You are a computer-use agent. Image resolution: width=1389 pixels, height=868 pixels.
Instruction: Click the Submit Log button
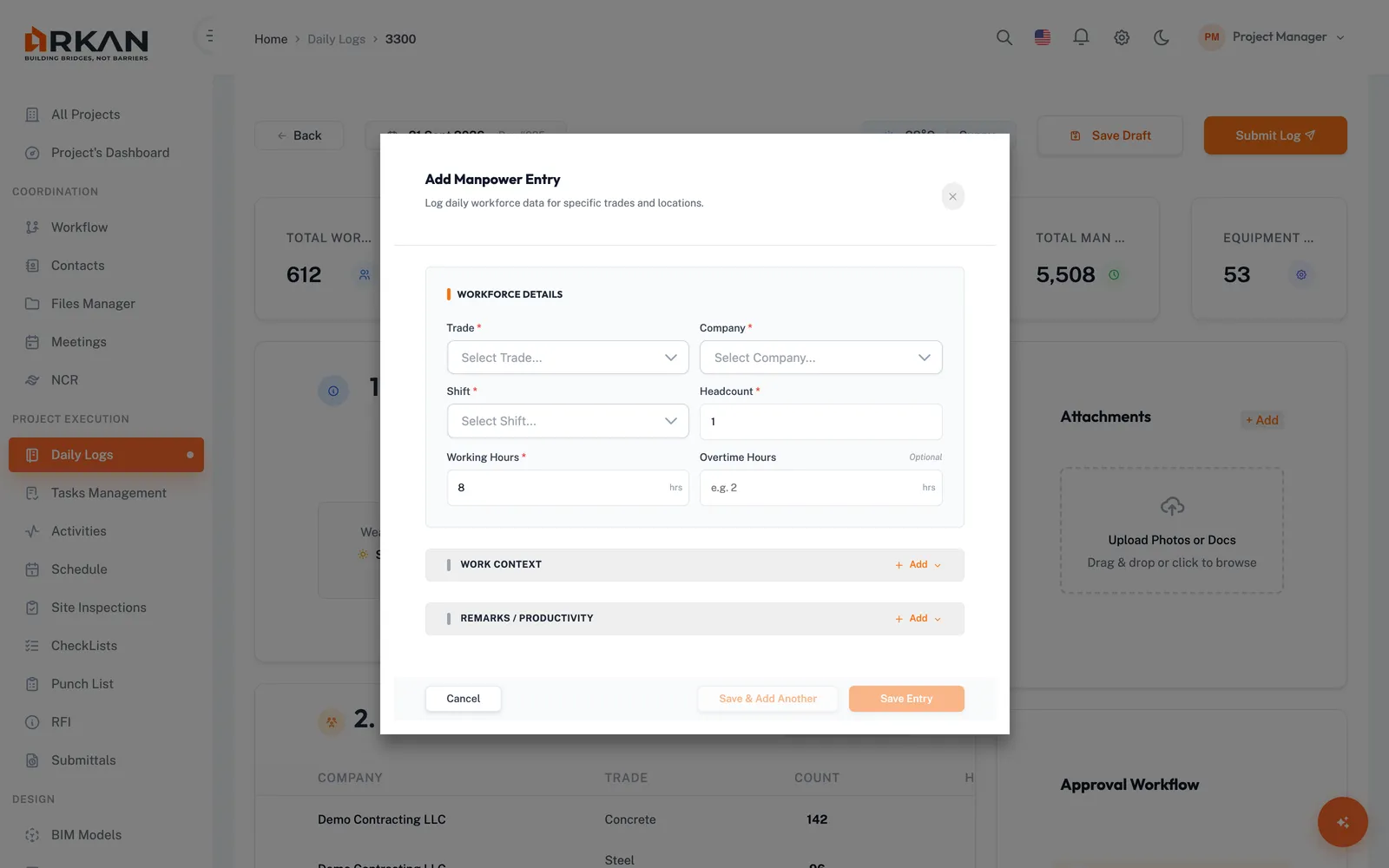pyautogui.click(x=1275, y=135)
